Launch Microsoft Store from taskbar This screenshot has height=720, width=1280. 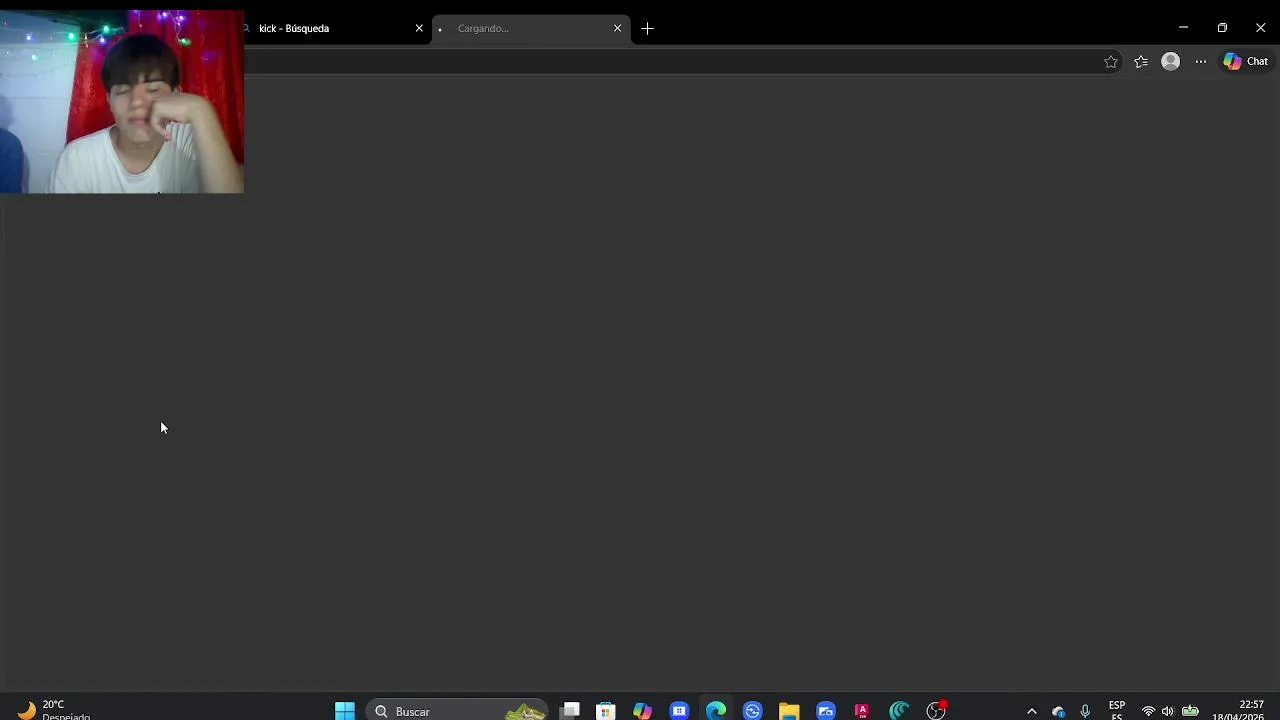click(606, 711)
